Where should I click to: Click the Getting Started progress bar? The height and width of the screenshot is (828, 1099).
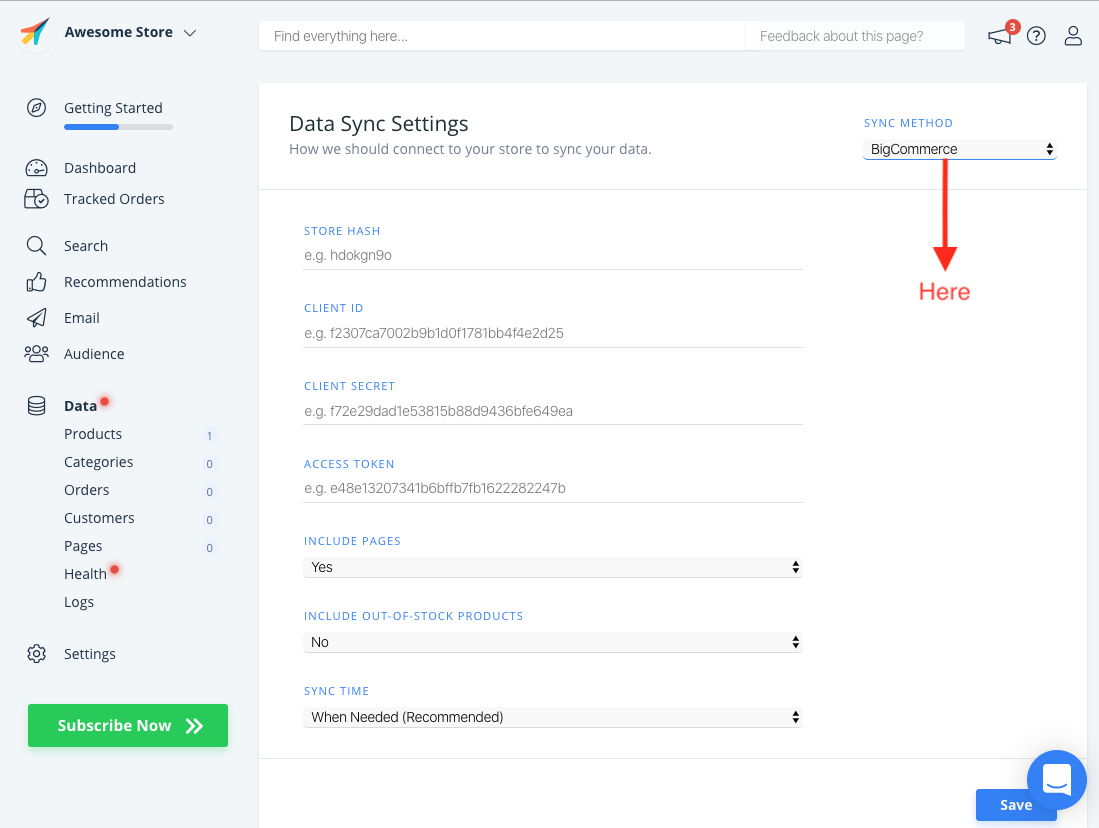pos(118,127)
